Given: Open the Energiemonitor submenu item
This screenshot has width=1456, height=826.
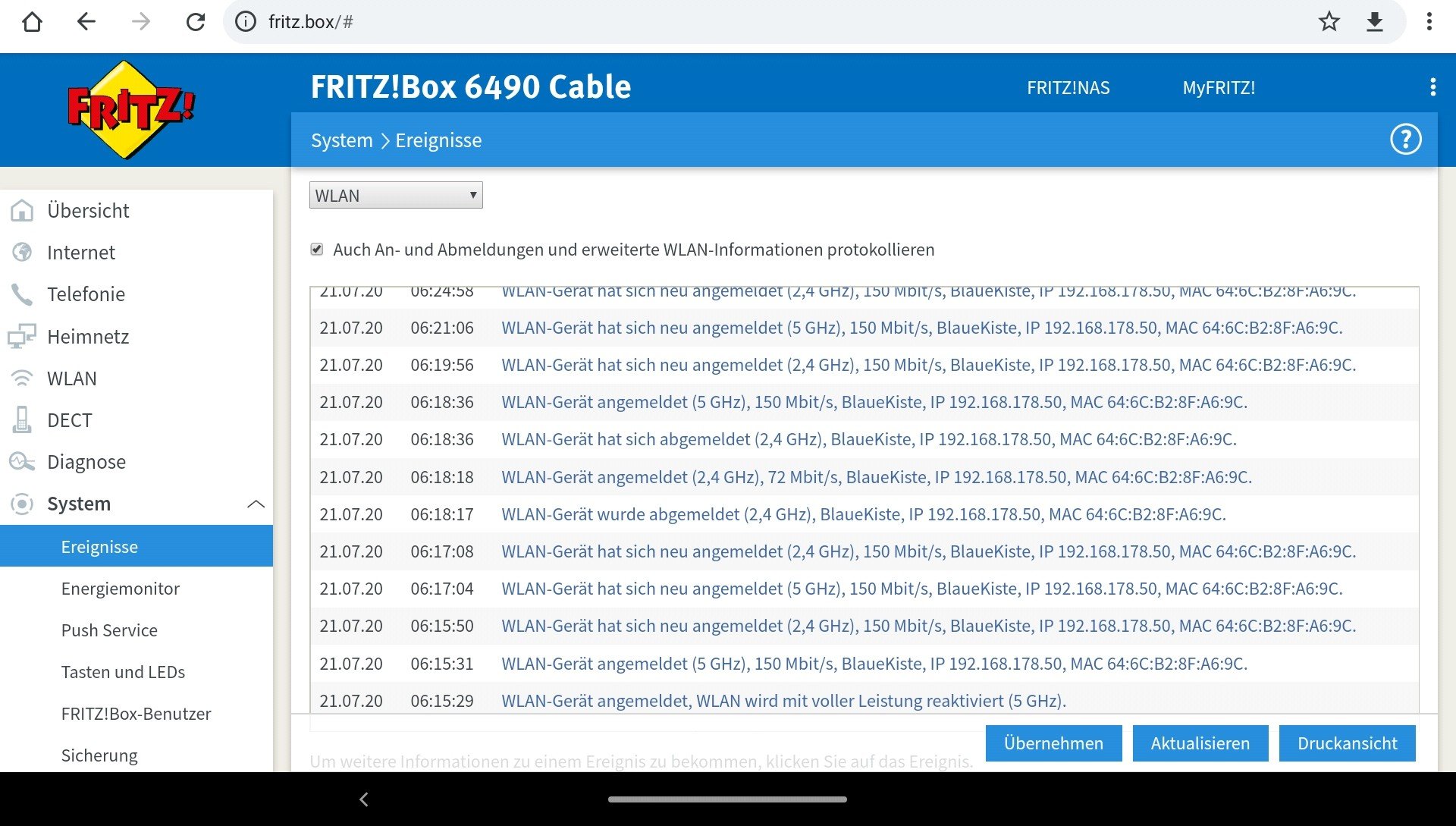Looking at the screenshot, I should pyautogui.click(x=121, y=589).
